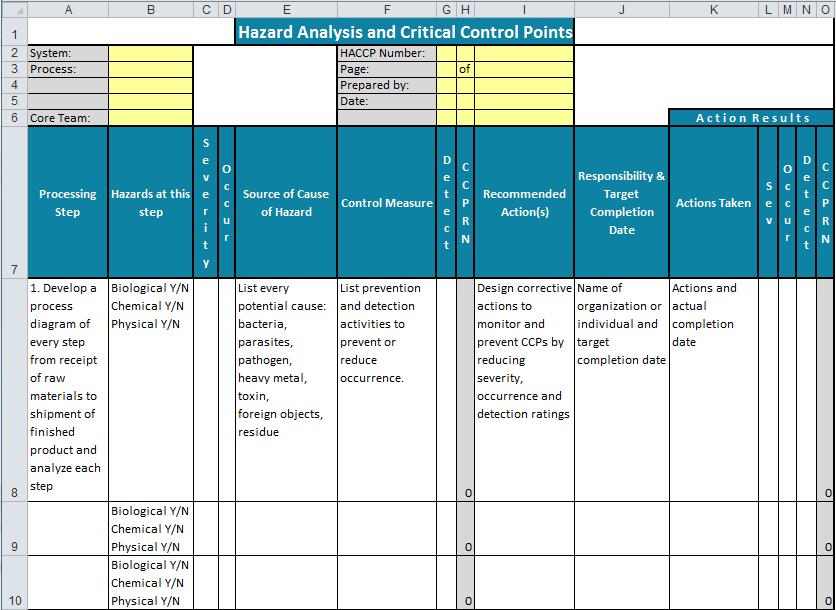The width and height of the screenshot is (836, 610).
Task: Select row 7 header
Action: pos(14,202)
